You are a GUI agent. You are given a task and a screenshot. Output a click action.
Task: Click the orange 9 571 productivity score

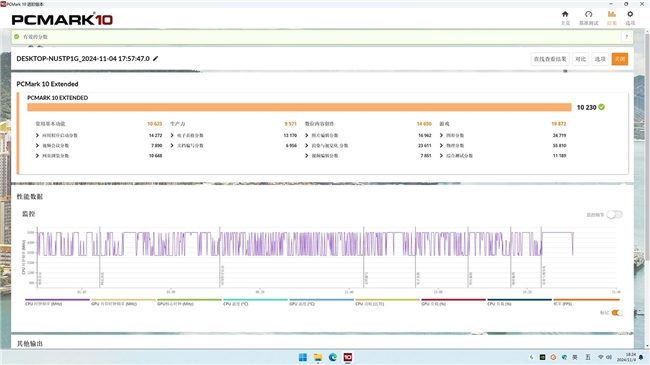(x=291, y=124)
